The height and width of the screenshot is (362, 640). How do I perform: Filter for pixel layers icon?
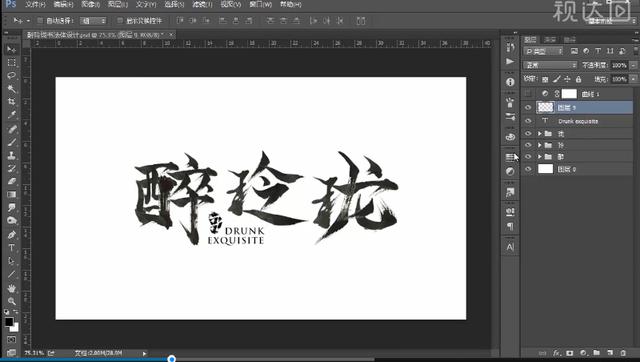click(574, 51)
